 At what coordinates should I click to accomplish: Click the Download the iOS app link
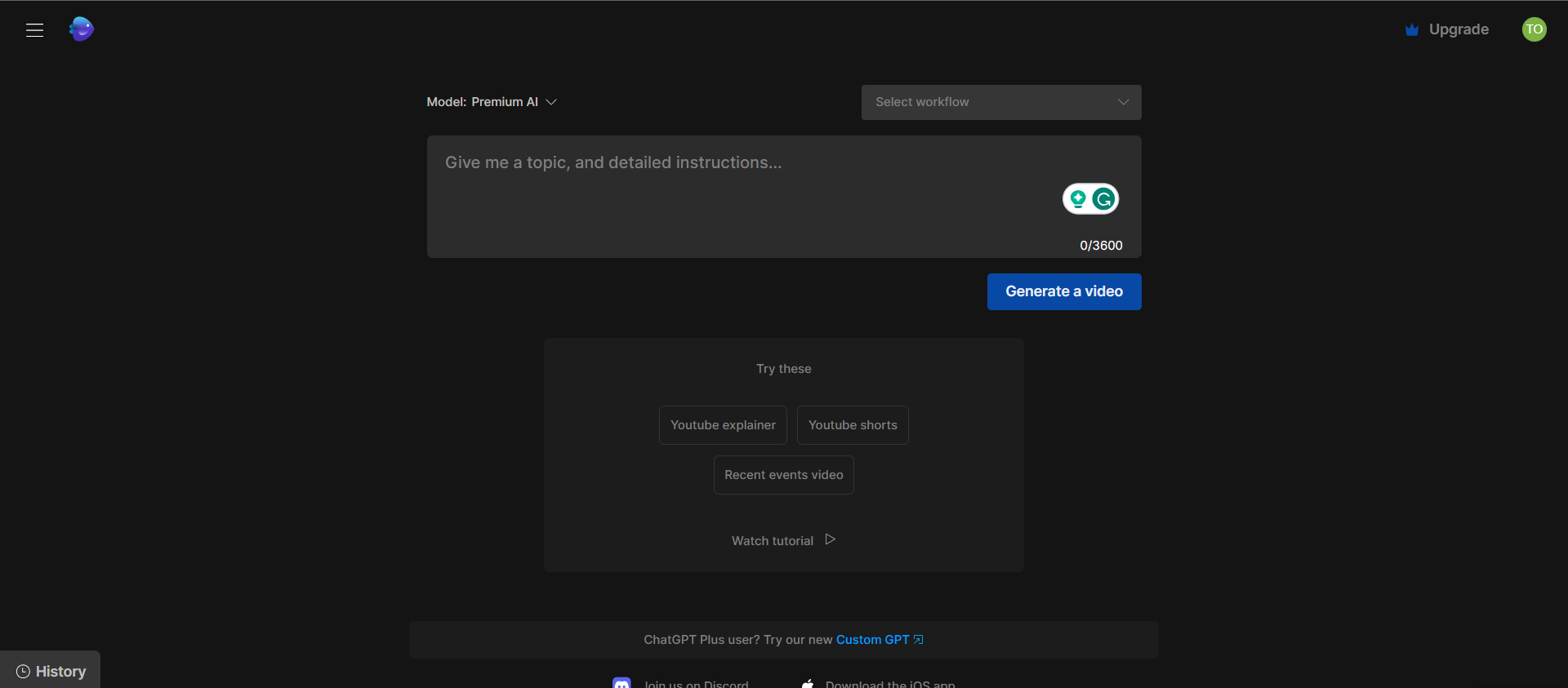point(890,684)
